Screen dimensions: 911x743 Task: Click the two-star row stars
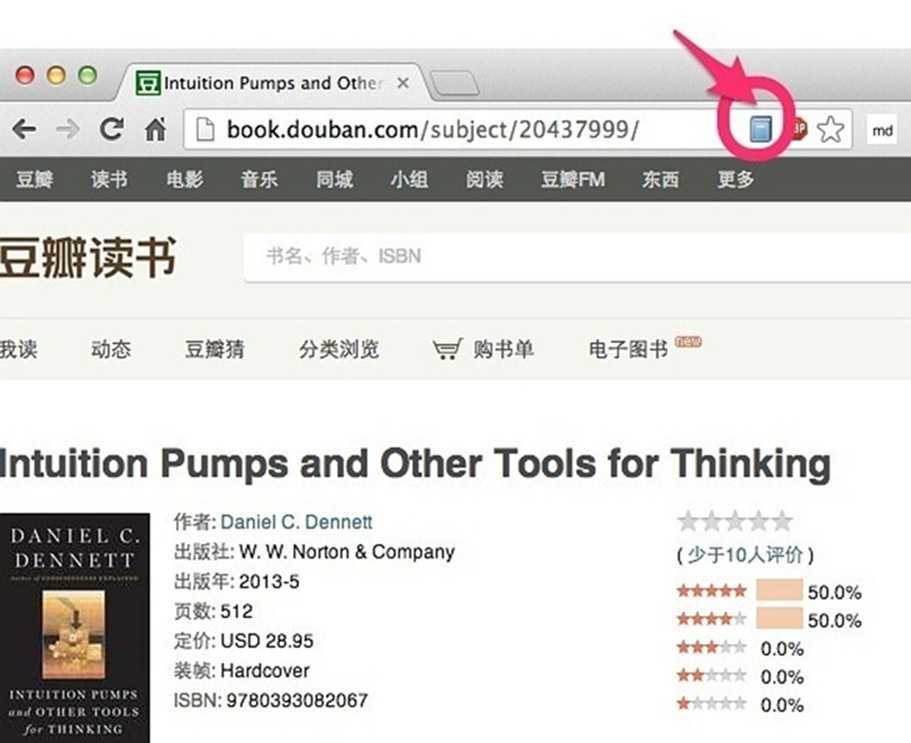712,676
